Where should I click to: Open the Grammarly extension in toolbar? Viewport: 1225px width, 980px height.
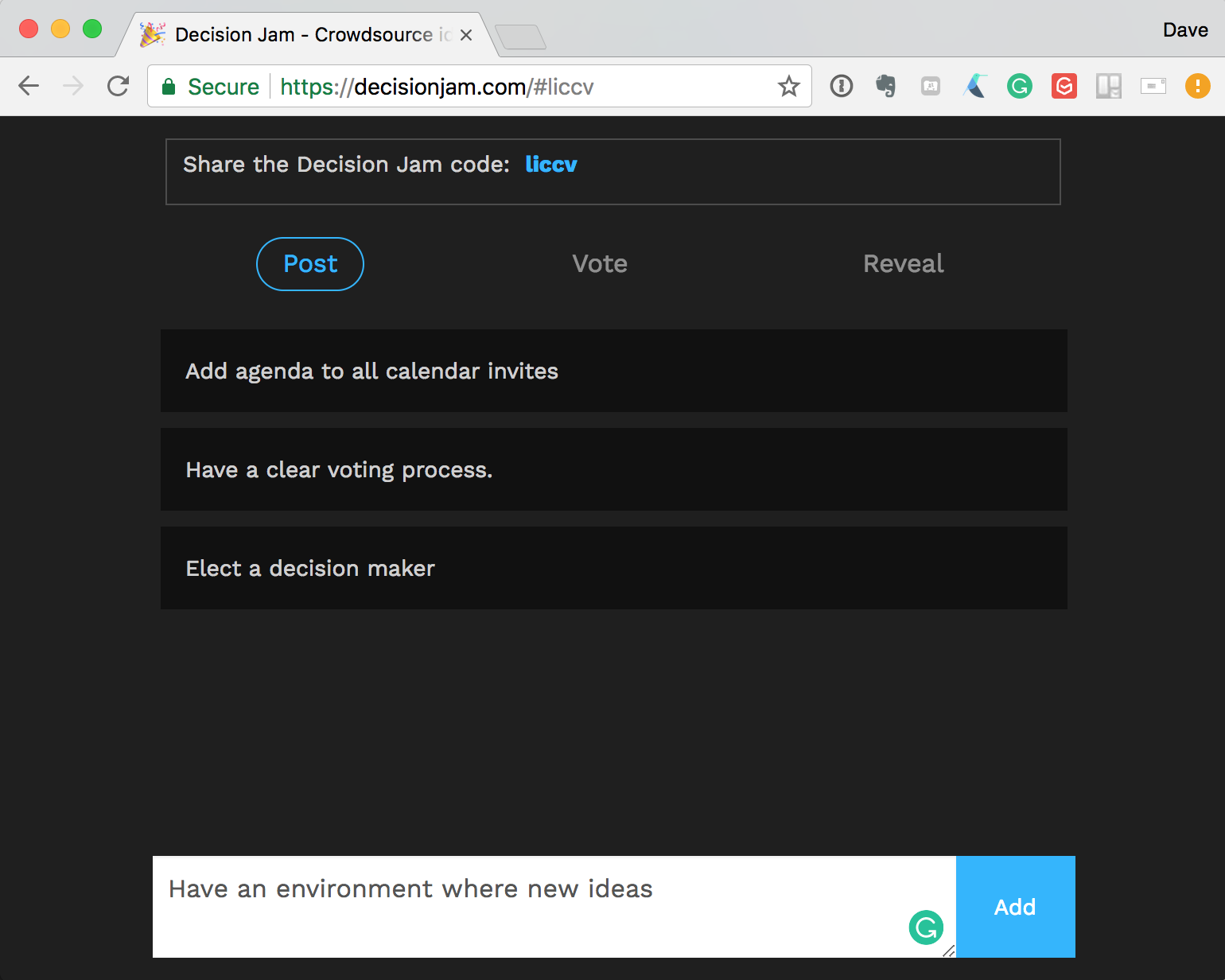tap(1019, 86)
